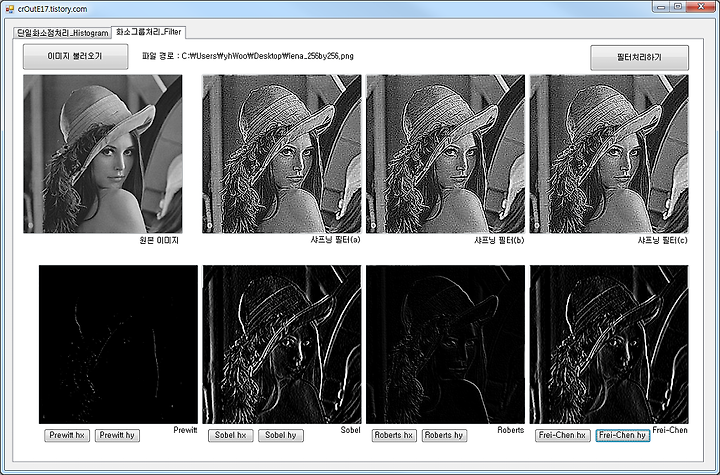720x475 pixels.
Task: Click the 이미지 불러오기 button
Action: tap(75, 57)
